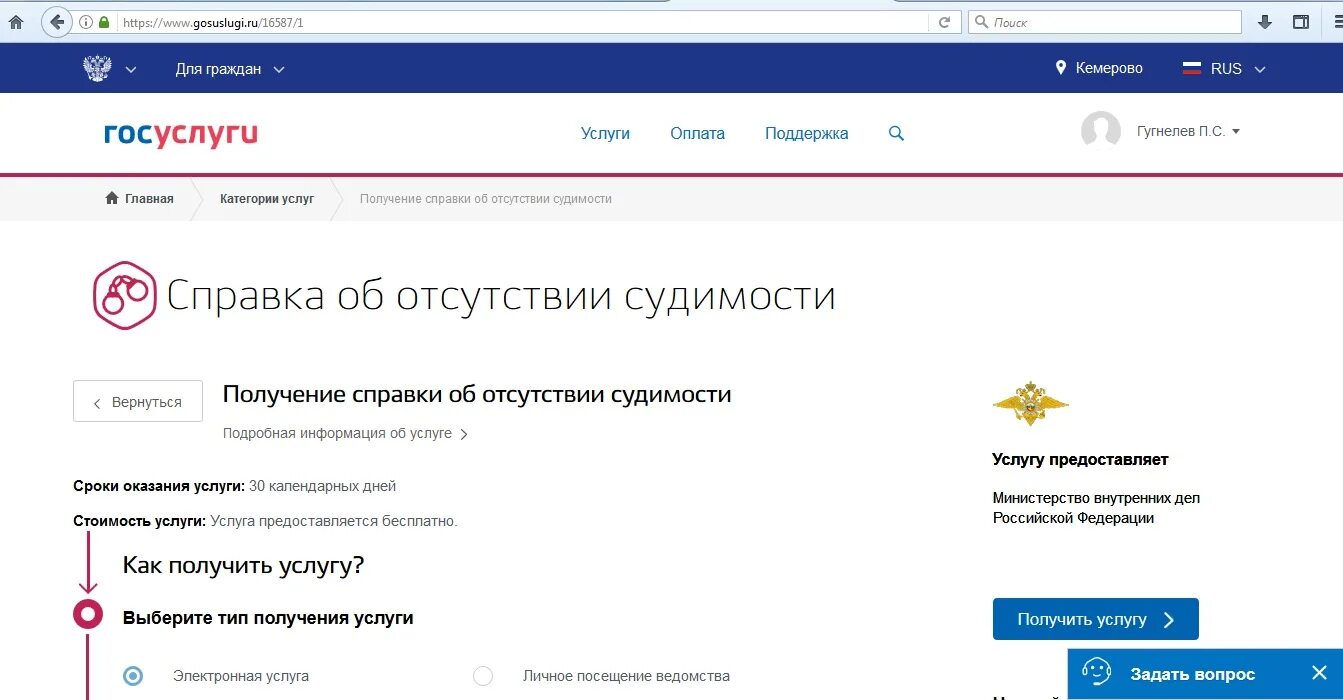This screenshot has height=700, width=1343.
Task: Click the Russian coat of arms emblem
Action: point(97,69)
